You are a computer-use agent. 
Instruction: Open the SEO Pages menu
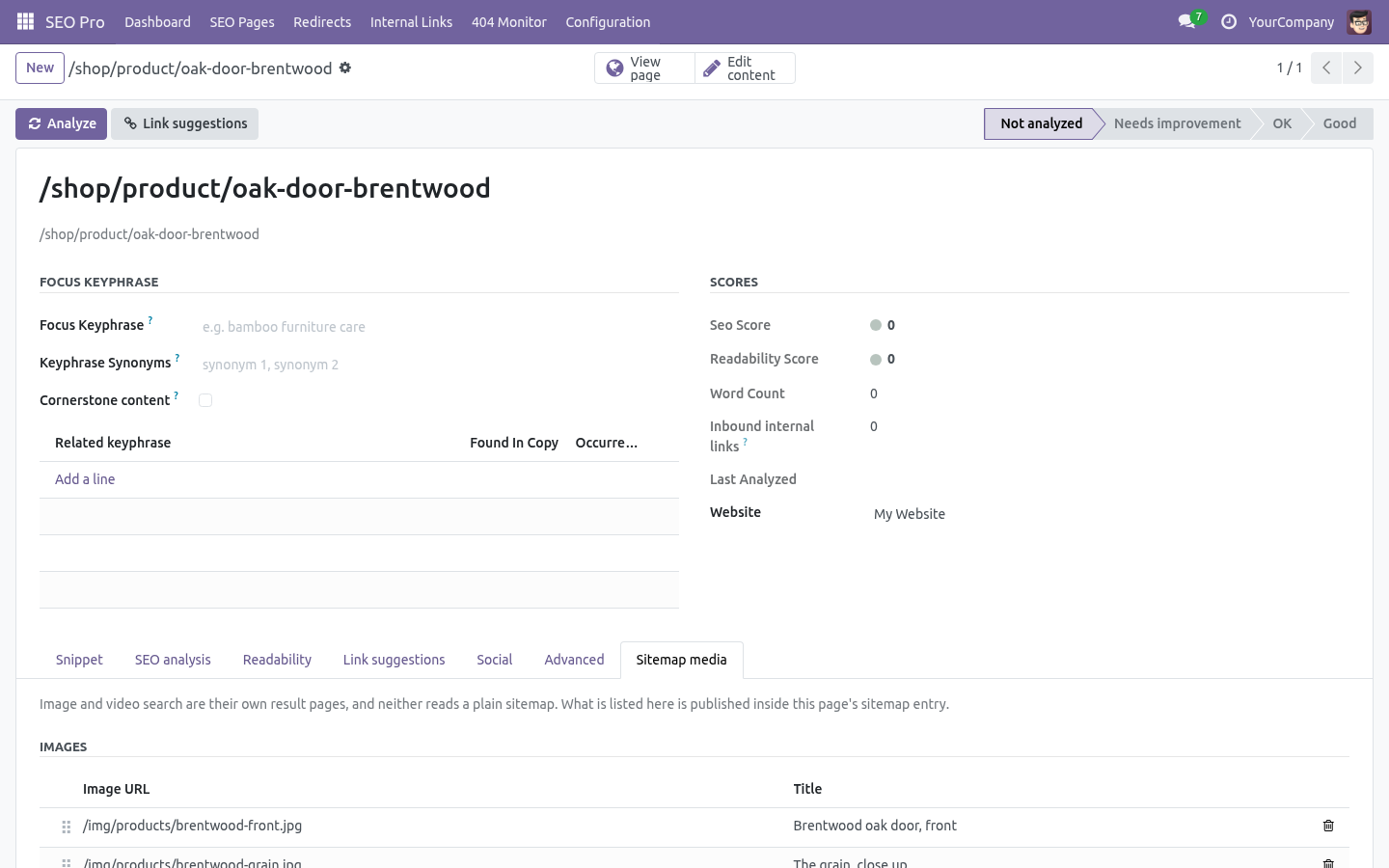coord(242,21)
